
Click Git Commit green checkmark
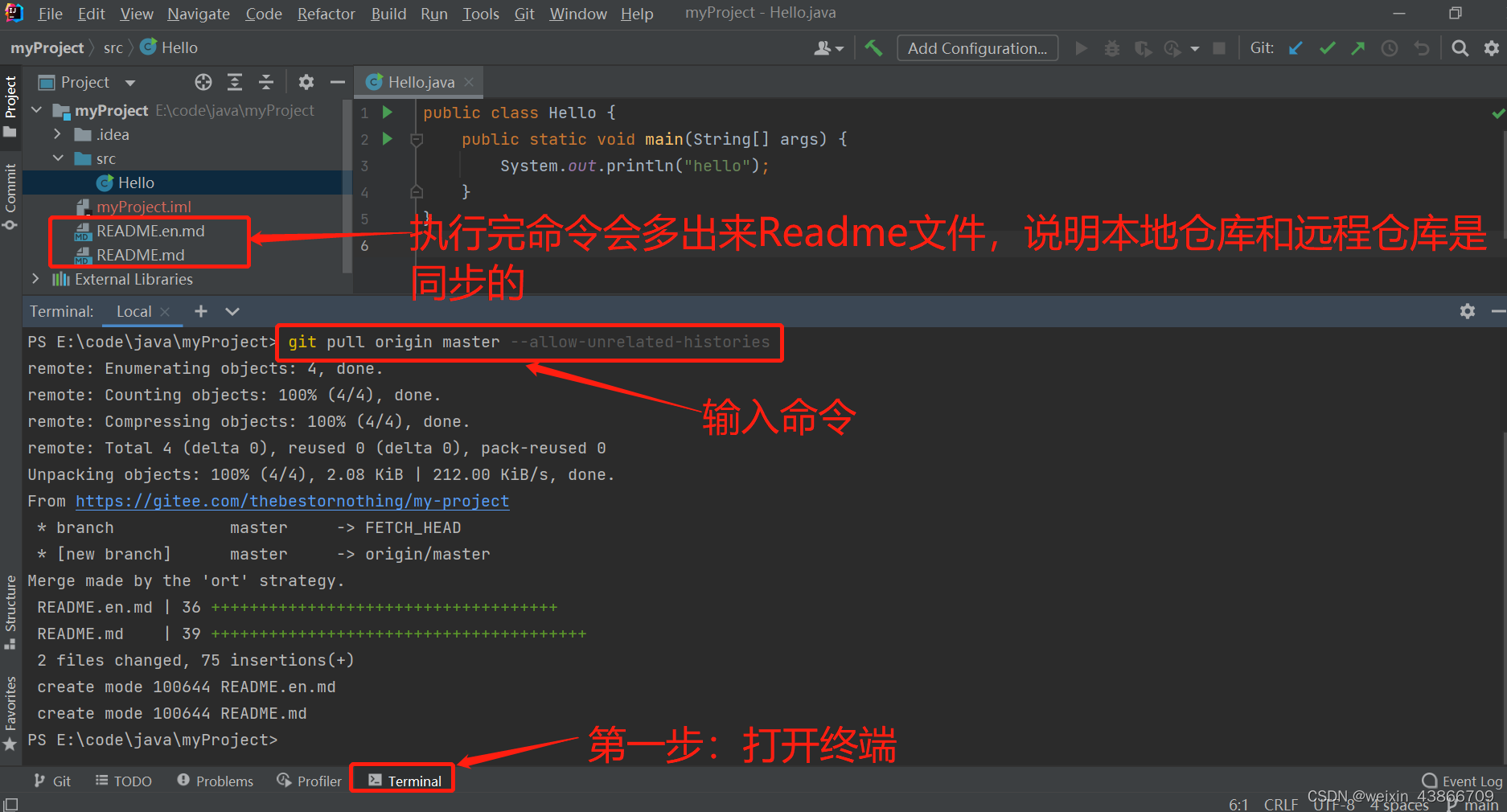coord(1327,48)
